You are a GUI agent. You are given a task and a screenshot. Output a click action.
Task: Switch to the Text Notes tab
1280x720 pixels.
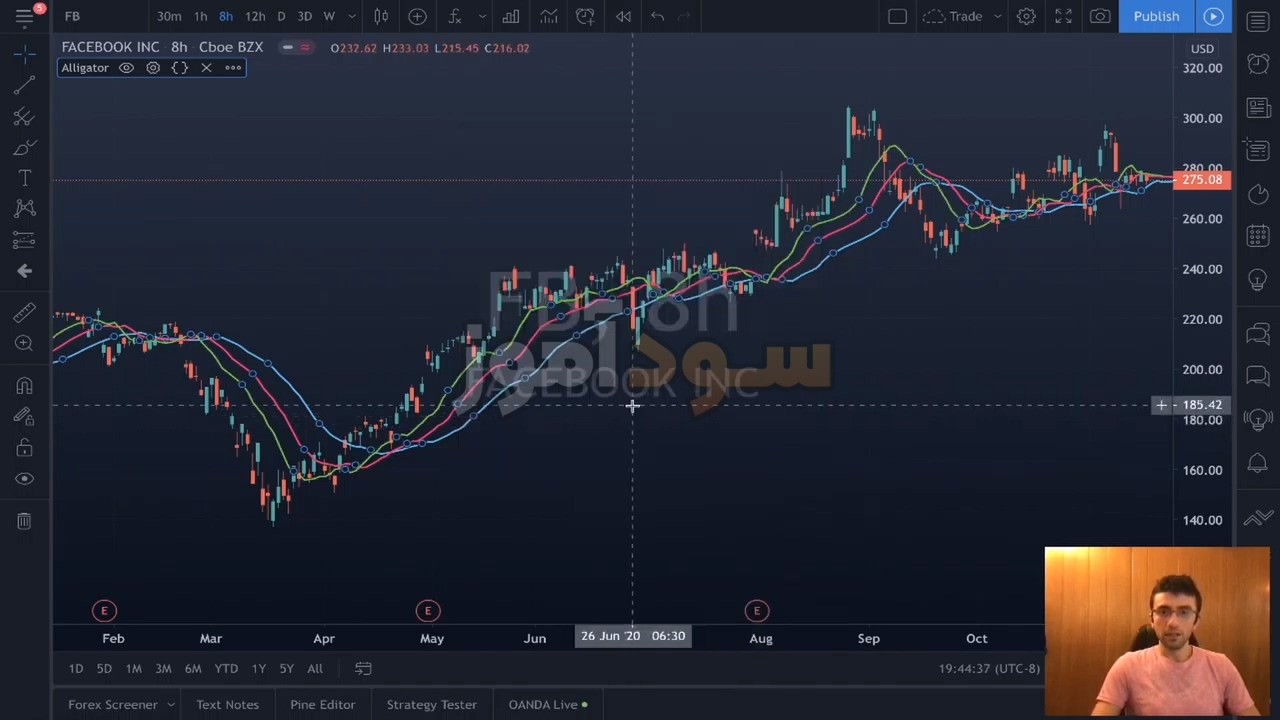(227, 705)
